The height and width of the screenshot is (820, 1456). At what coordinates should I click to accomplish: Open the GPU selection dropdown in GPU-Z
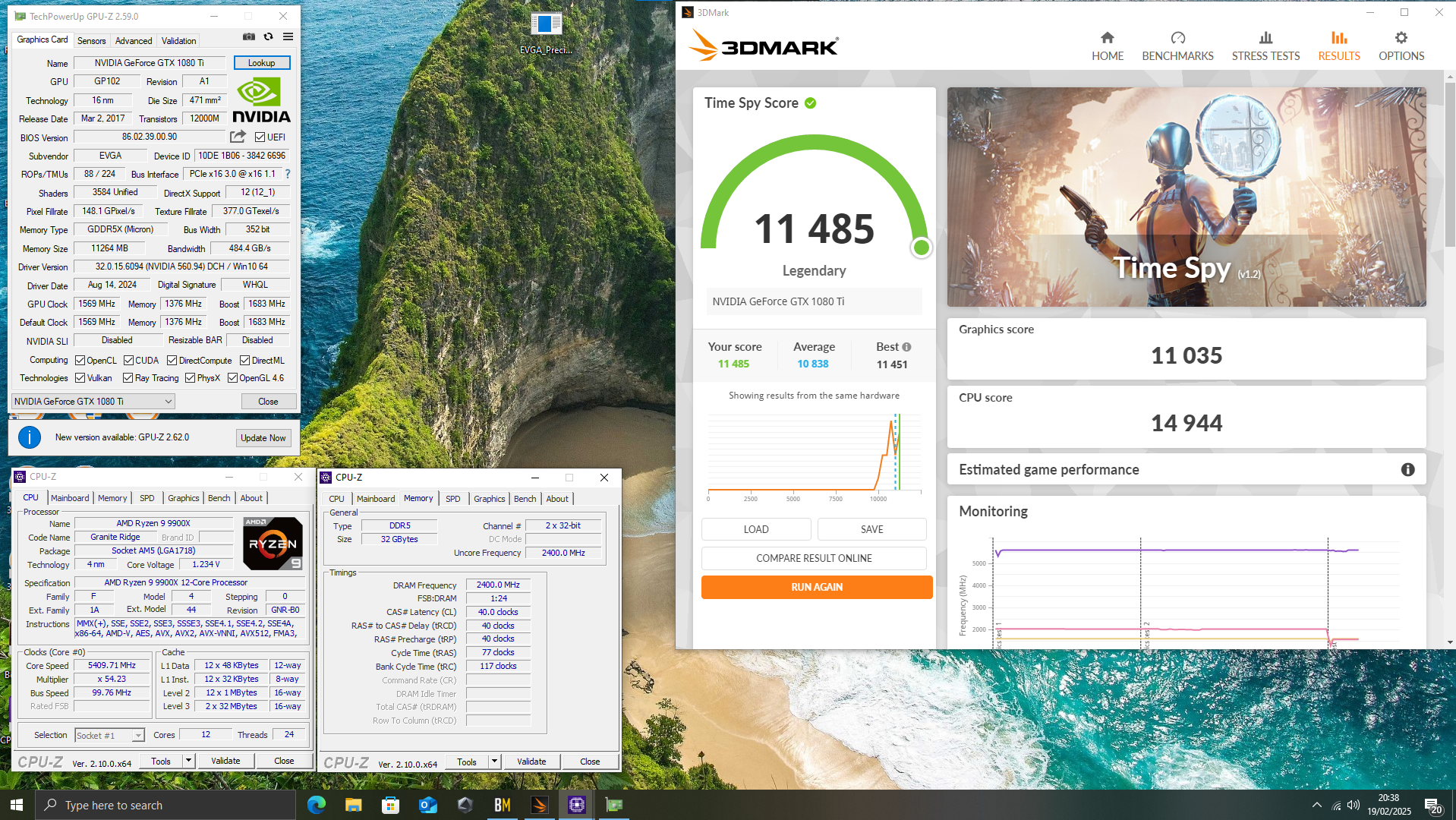click(93, 402)
